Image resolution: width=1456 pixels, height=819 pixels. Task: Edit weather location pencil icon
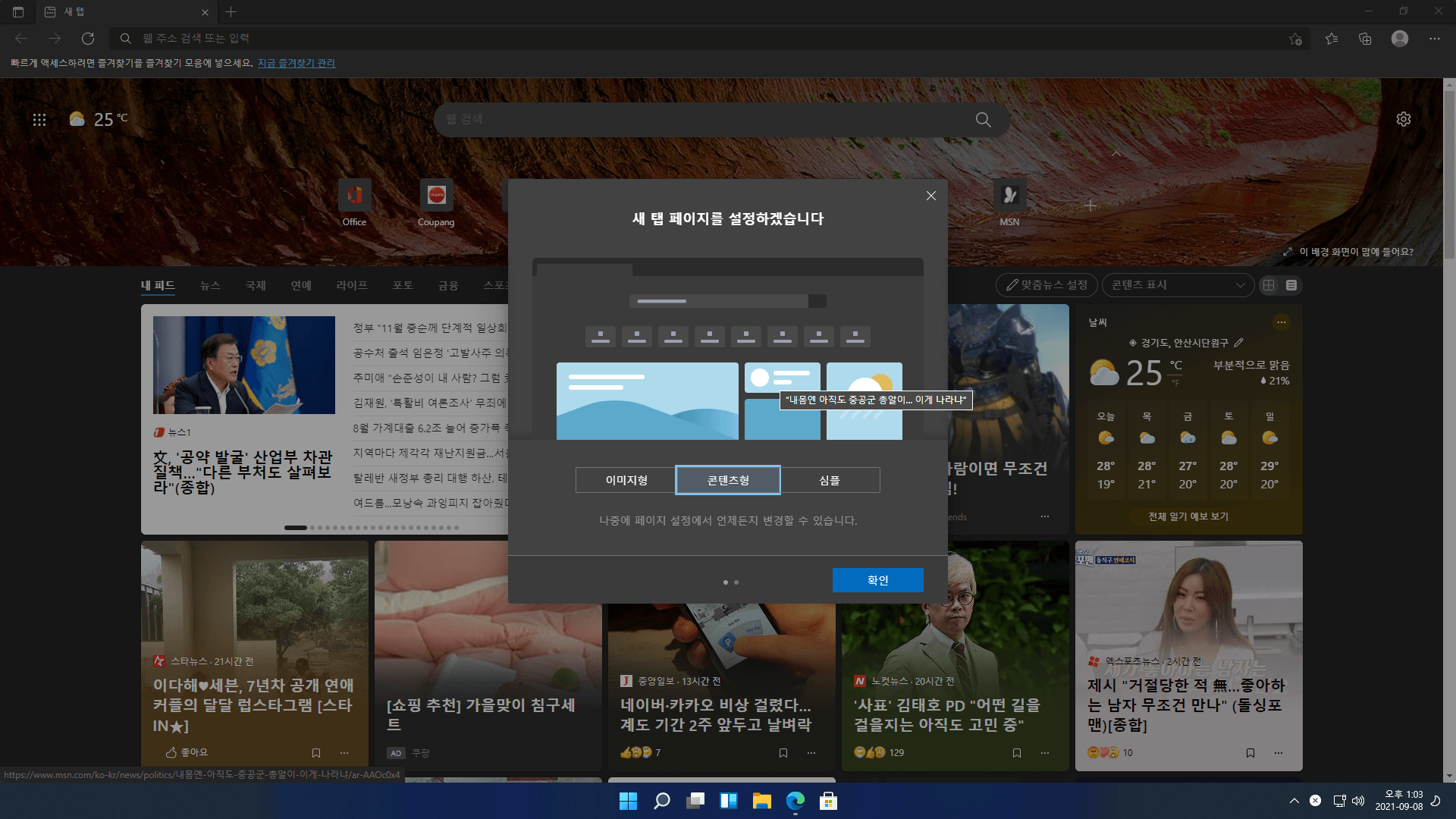tap(1238, 343)
